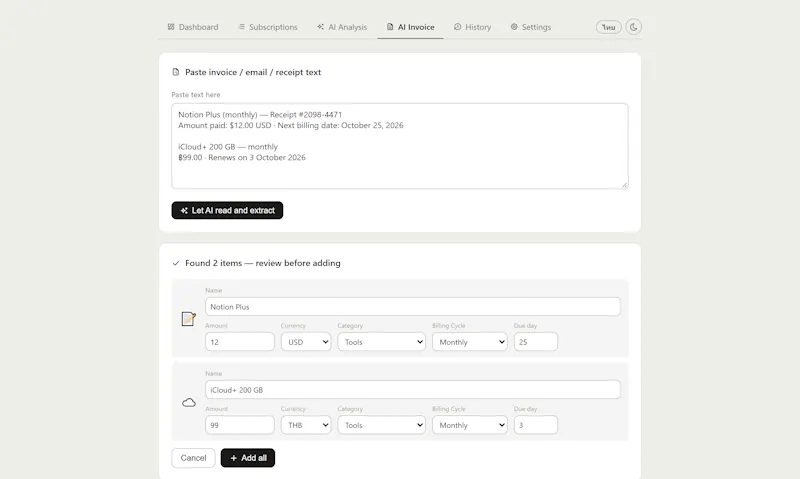Click the Paste invoice / email / receipt text heading

(x=253, y=72)
